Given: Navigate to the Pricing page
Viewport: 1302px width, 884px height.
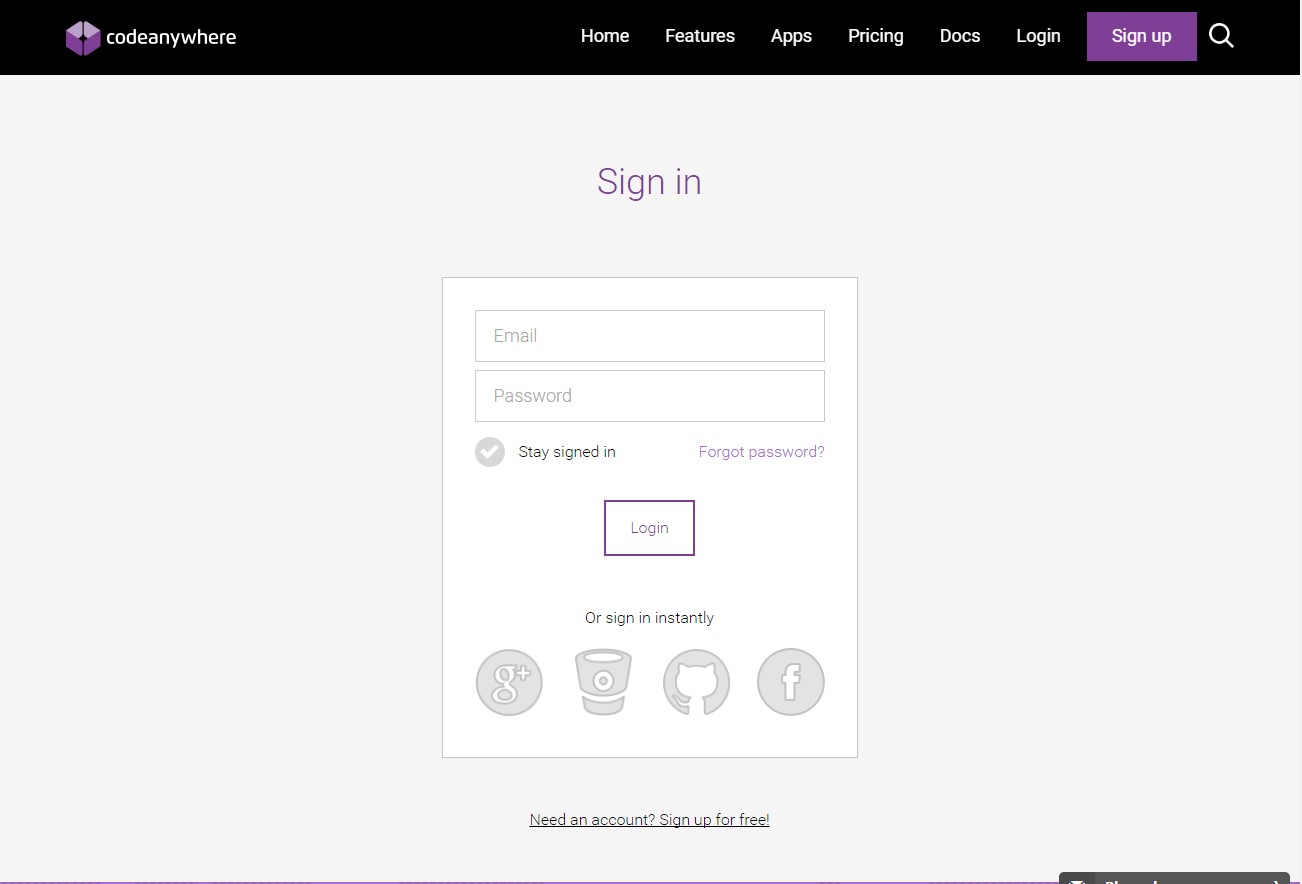Looking at the screenshot, I should pyautogui.click(x=875, y=36).
